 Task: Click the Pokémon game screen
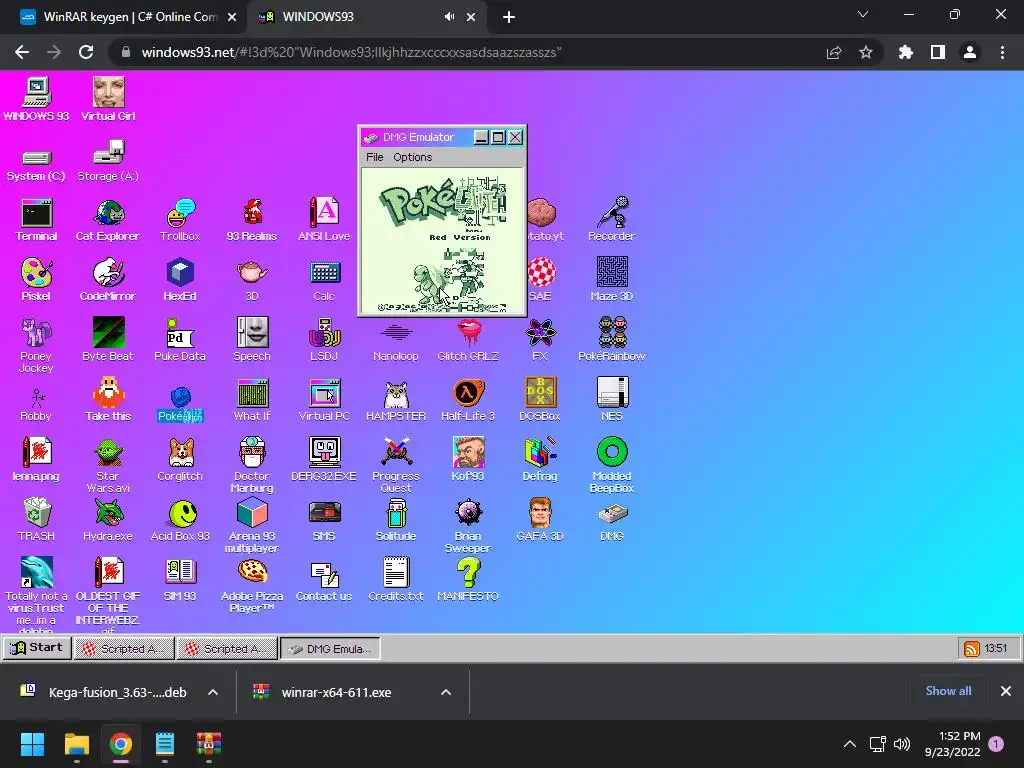click(443, 240)
